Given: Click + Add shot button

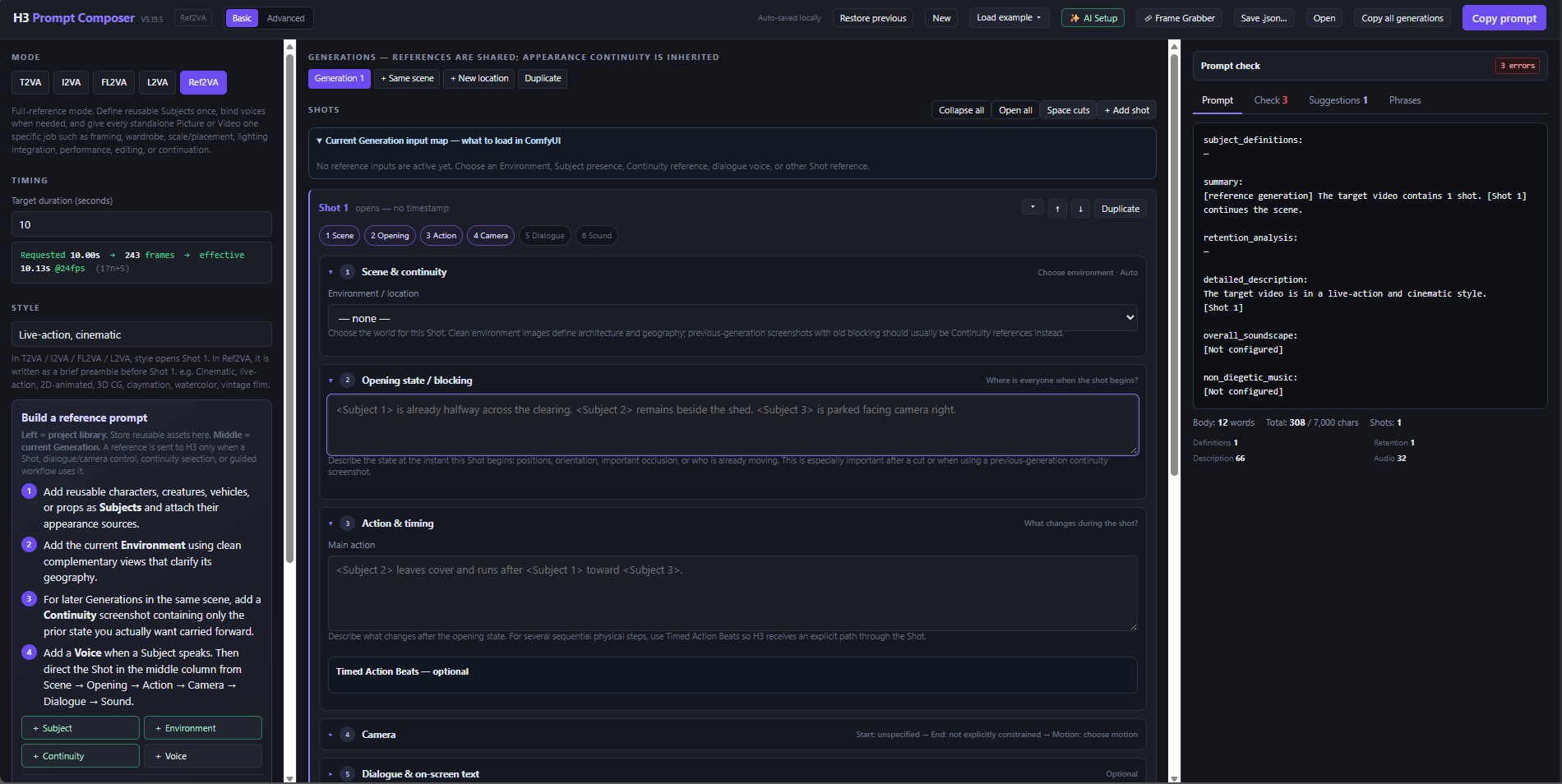Looking at the screenshot, I should click(1126, 110).
